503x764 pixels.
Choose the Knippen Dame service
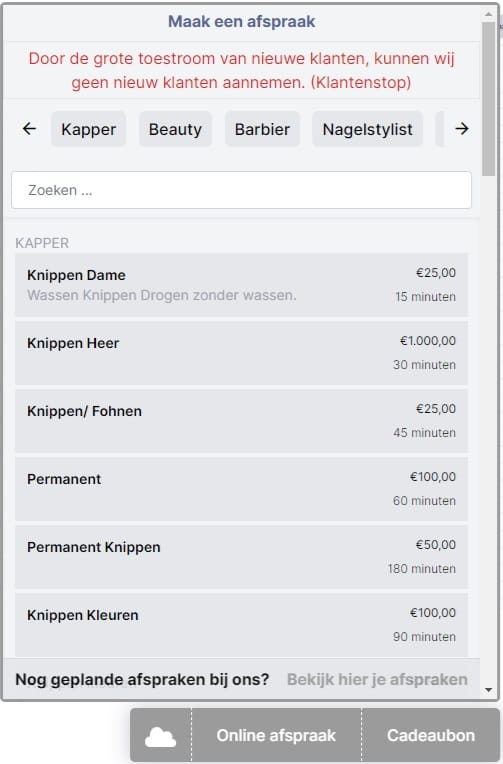tap(241, 285)
